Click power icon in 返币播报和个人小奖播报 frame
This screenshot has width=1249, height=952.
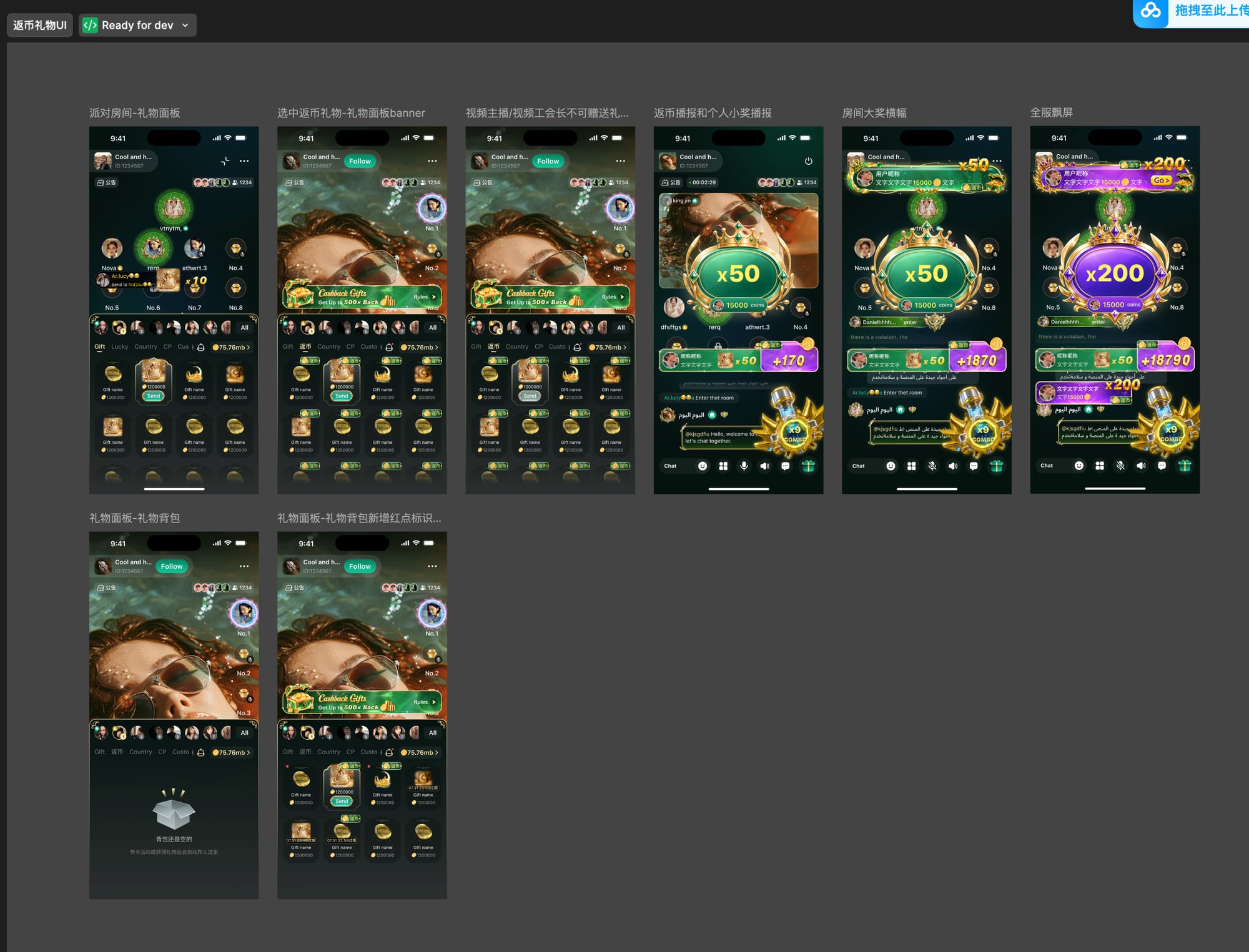808,161
